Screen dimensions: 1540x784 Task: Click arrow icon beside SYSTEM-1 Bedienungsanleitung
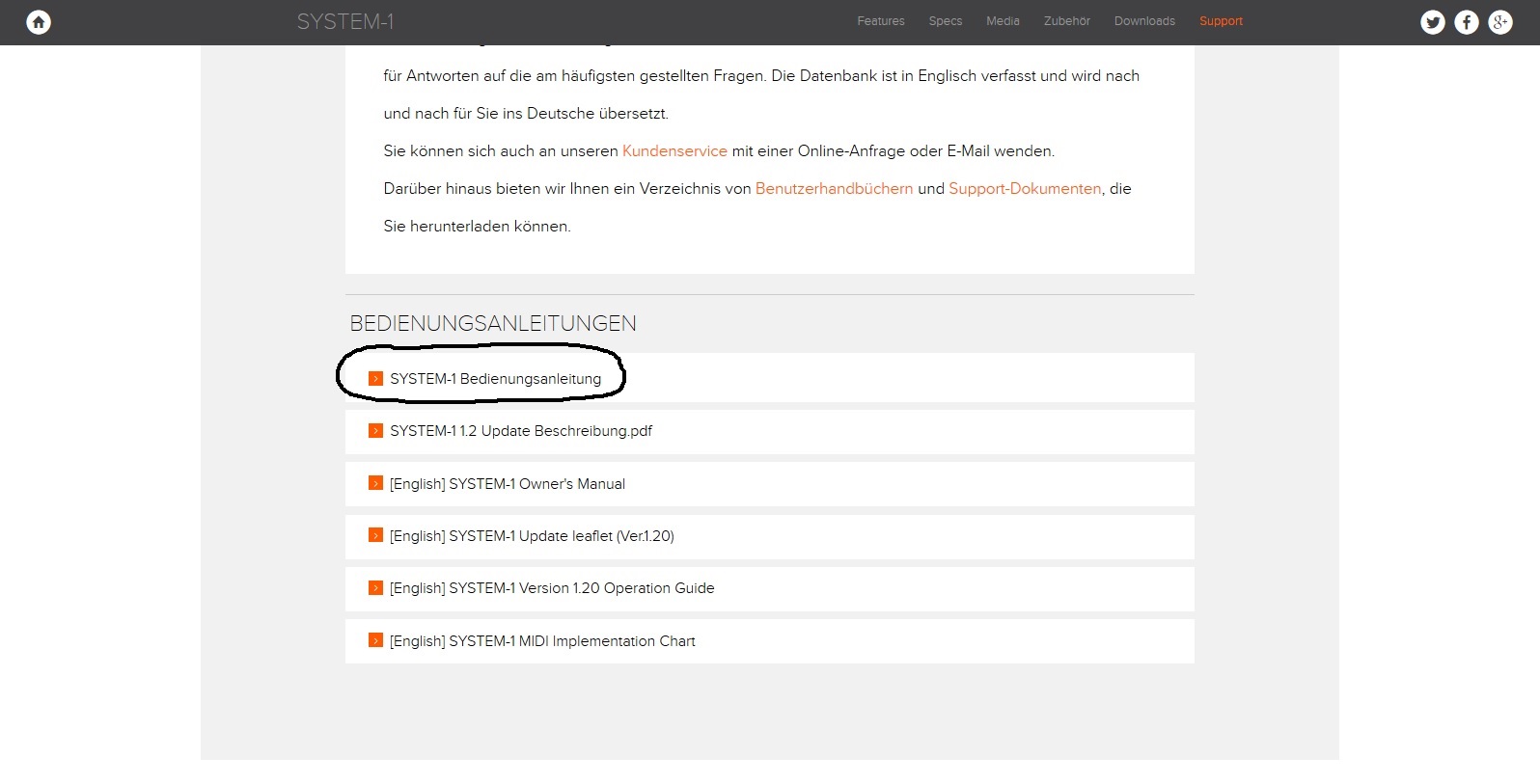[x=376, y=379]
